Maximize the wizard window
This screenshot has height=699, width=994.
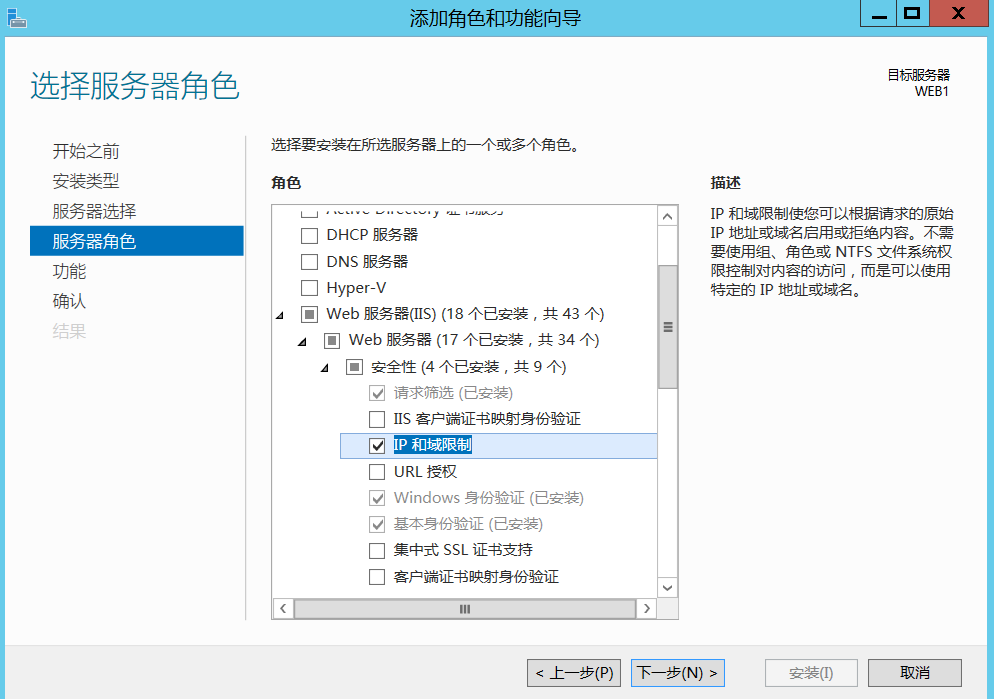912,13
